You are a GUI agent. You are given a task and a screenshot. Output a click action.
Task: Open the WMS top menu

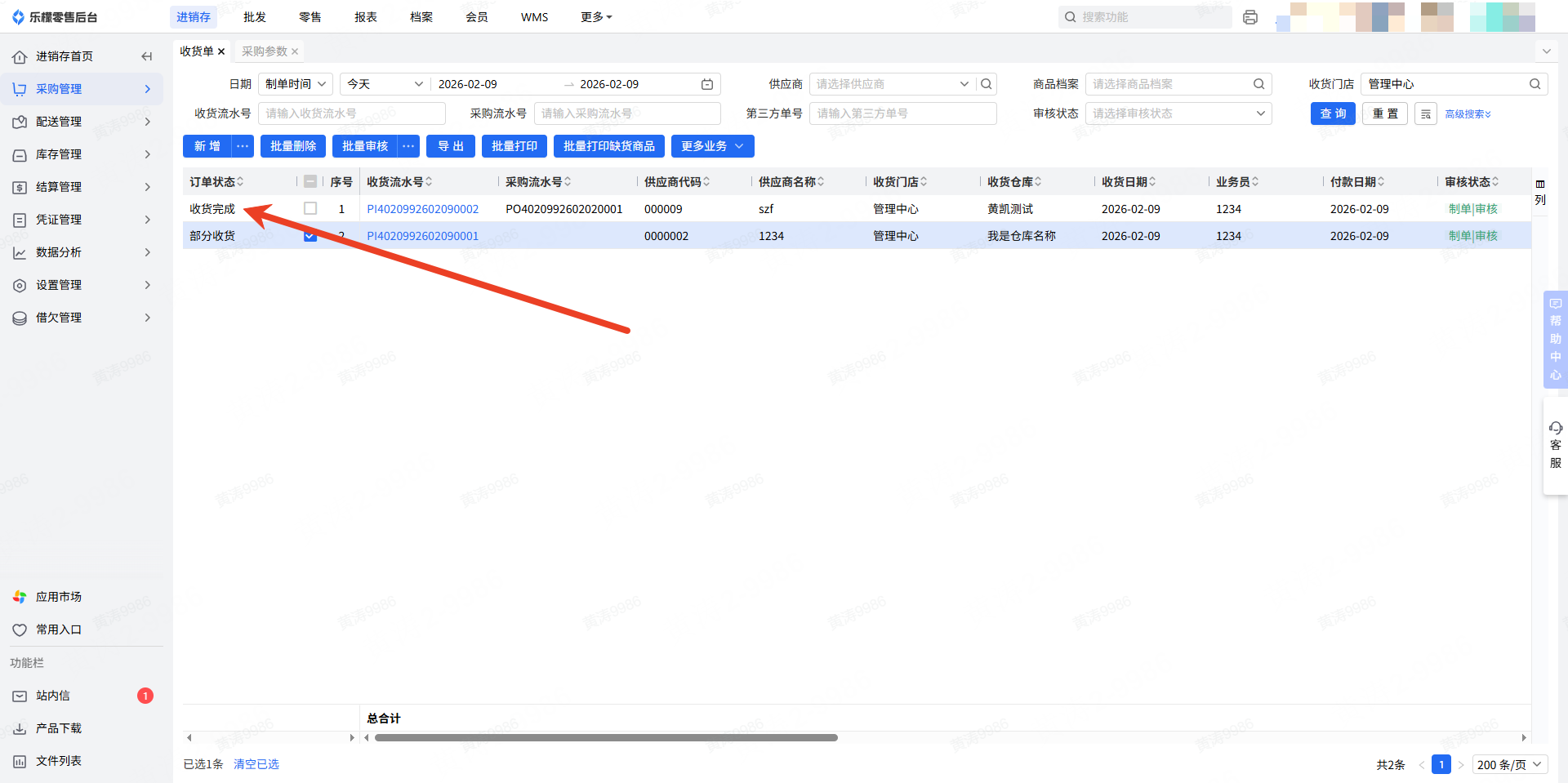pos(535,17)
